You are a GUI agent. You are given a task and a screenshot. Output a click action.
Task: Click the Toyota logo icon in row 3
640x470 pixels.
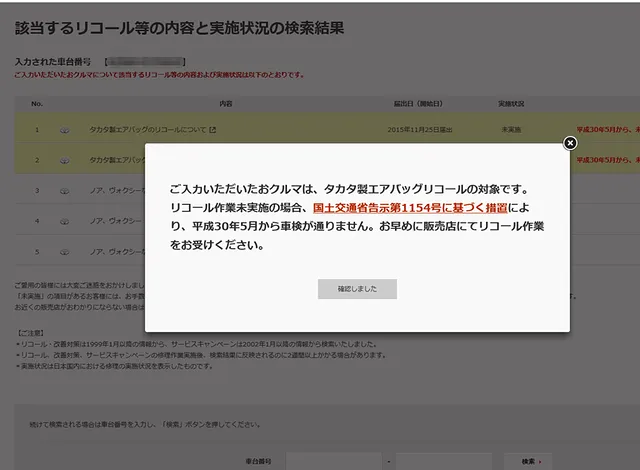pos(64,191)
